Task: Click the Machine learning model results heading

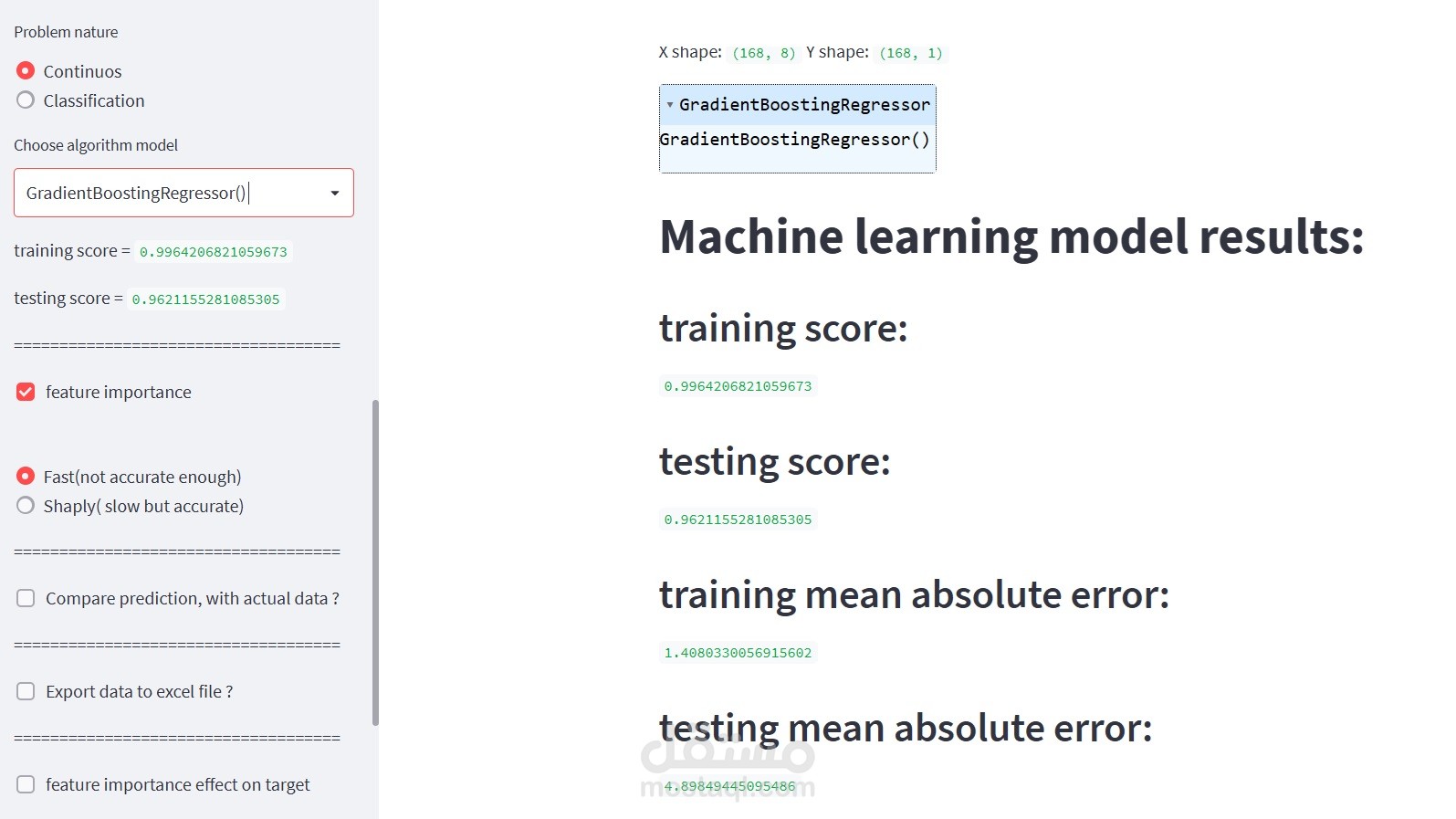Action: (x=1011, y=236)
